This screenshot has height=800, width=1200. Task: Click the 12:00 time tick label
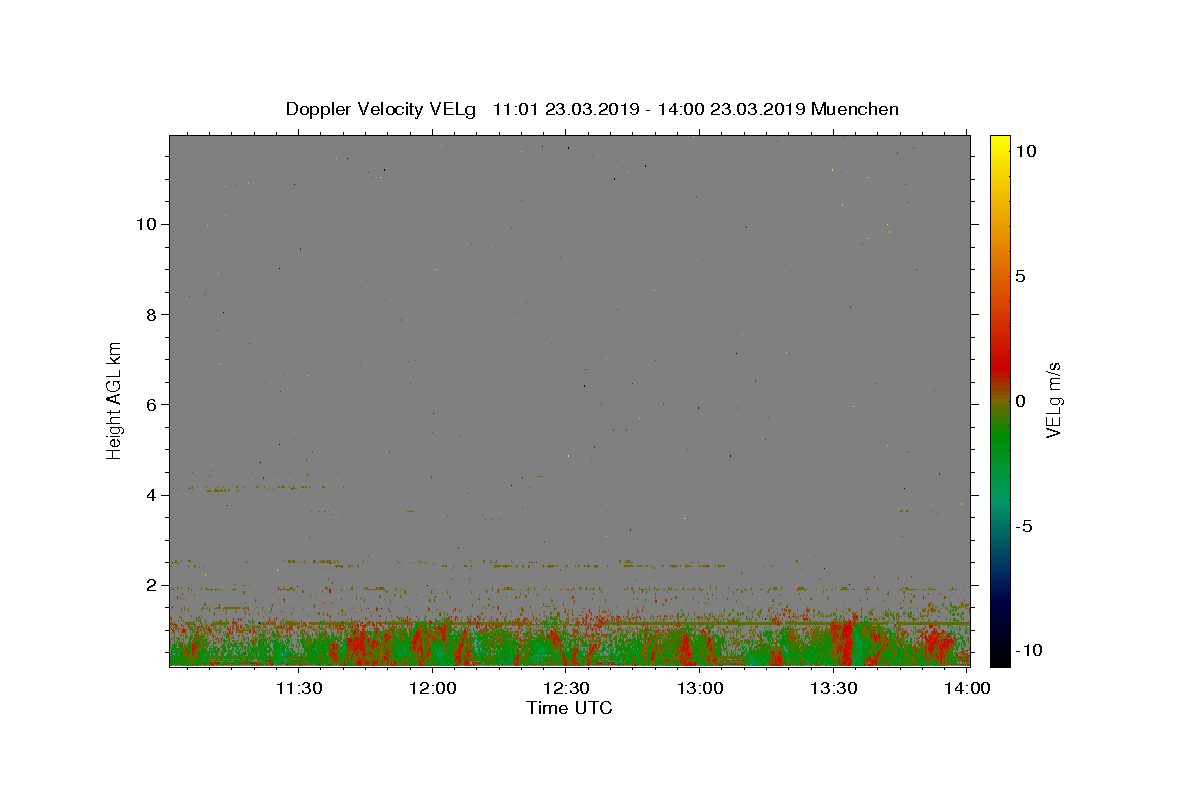432,688
